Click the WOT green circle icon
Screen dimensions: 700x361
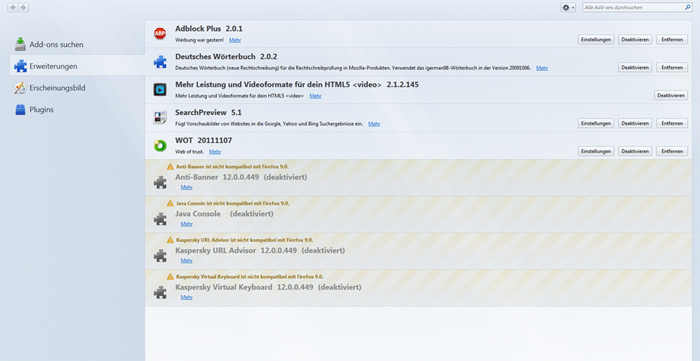160,145
